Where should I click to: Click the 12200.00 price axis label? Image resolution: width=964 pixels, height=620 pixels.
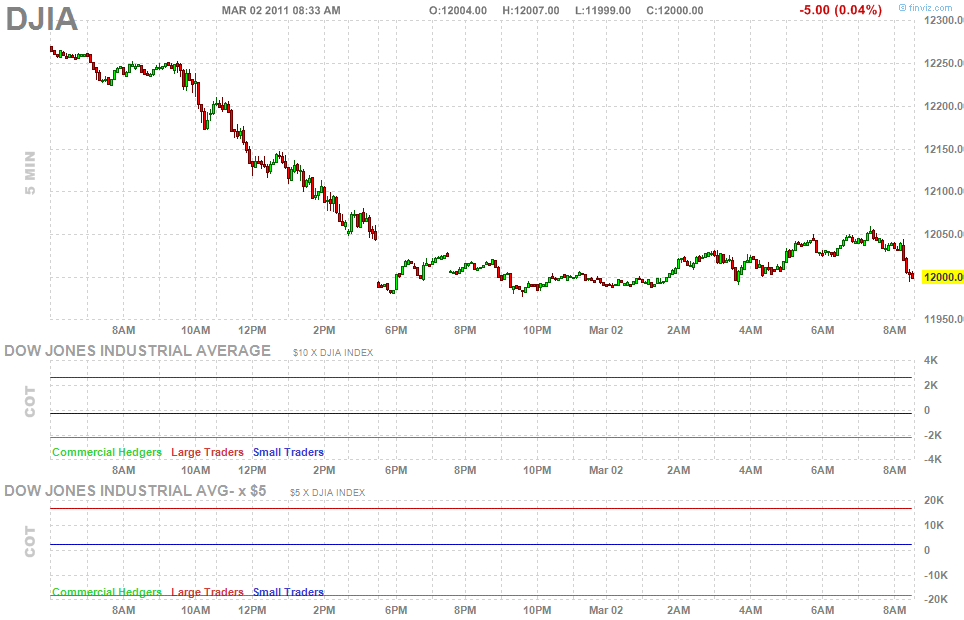(944, 106)
